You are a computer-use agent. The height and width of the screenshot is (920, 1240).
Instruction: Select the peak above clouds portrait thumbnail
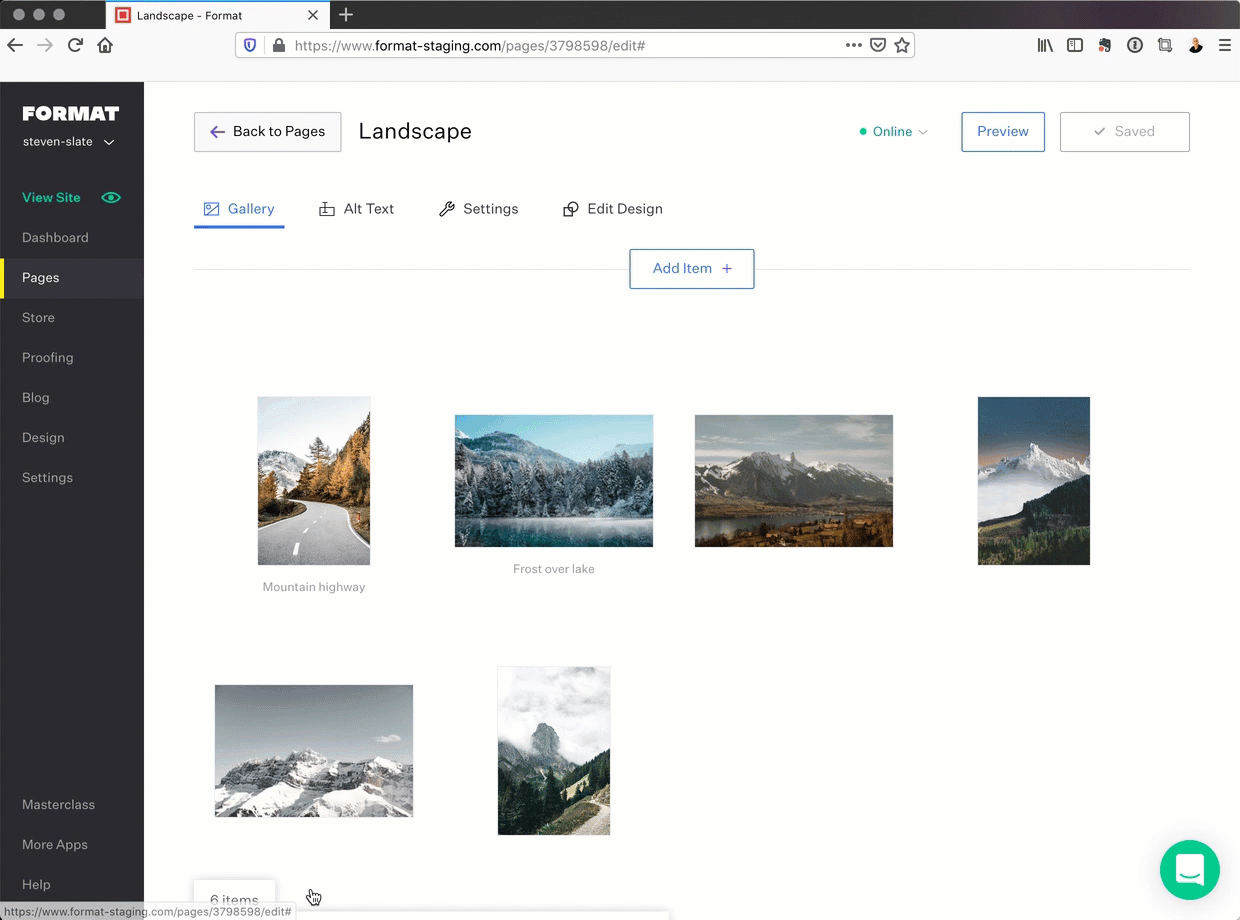[x=1034, y=481]
